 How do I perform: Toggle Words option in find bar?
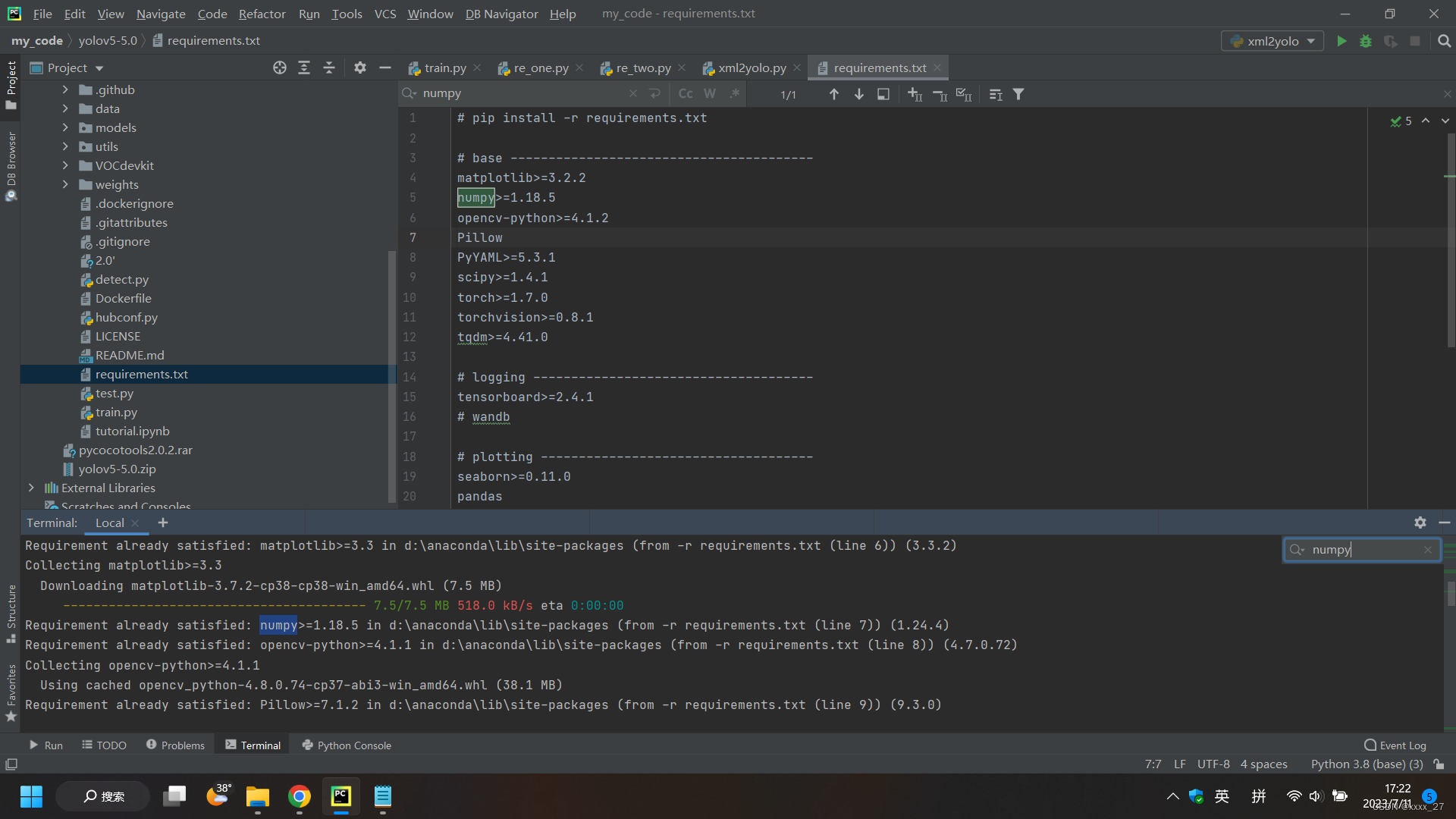(710, 93)
